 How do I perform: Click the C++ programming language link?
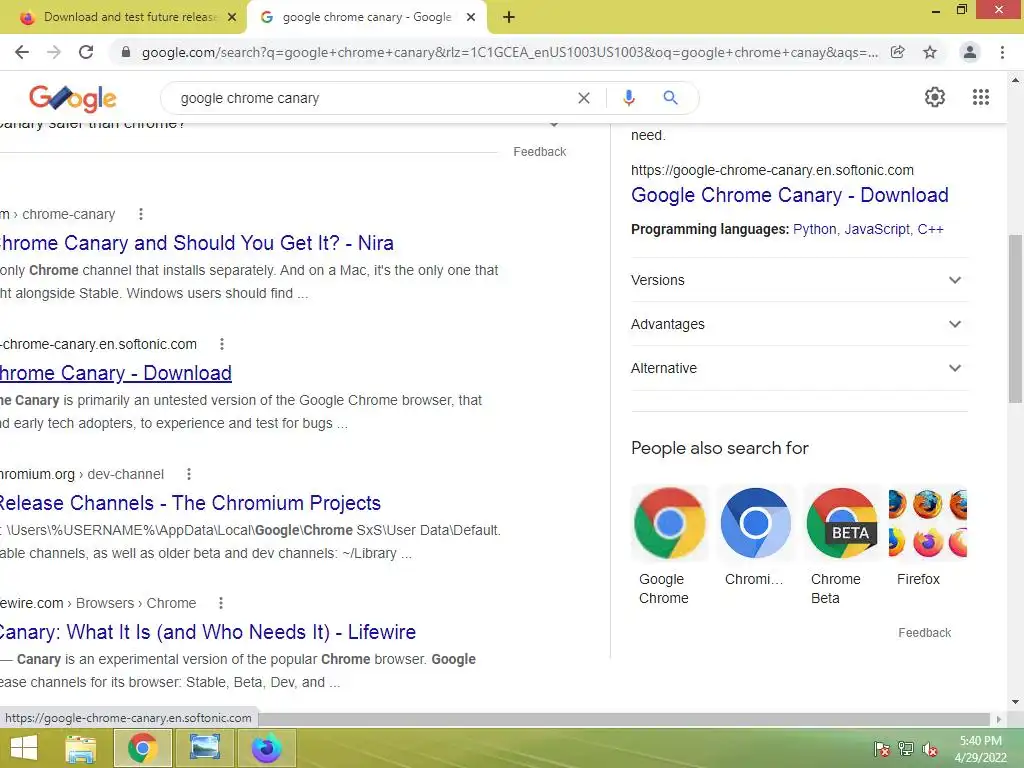[x=931, y=229]
